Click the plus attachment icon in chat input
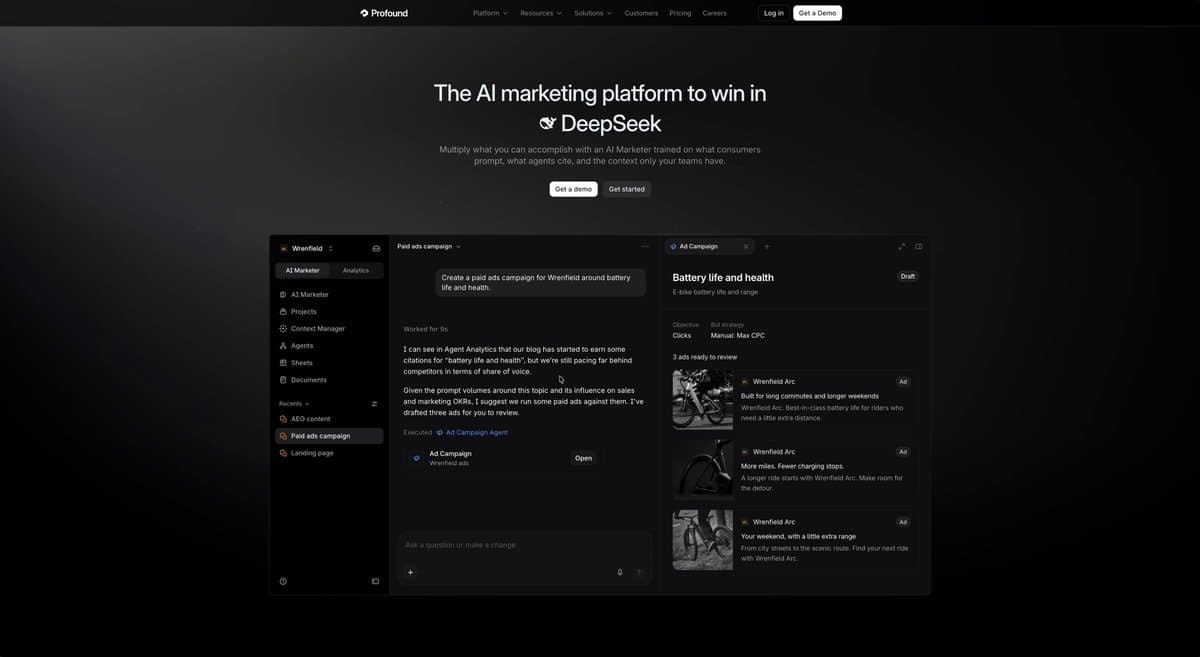Image resolution: width=1200 pixels, height=657 pixels. (x=410, y=572)
